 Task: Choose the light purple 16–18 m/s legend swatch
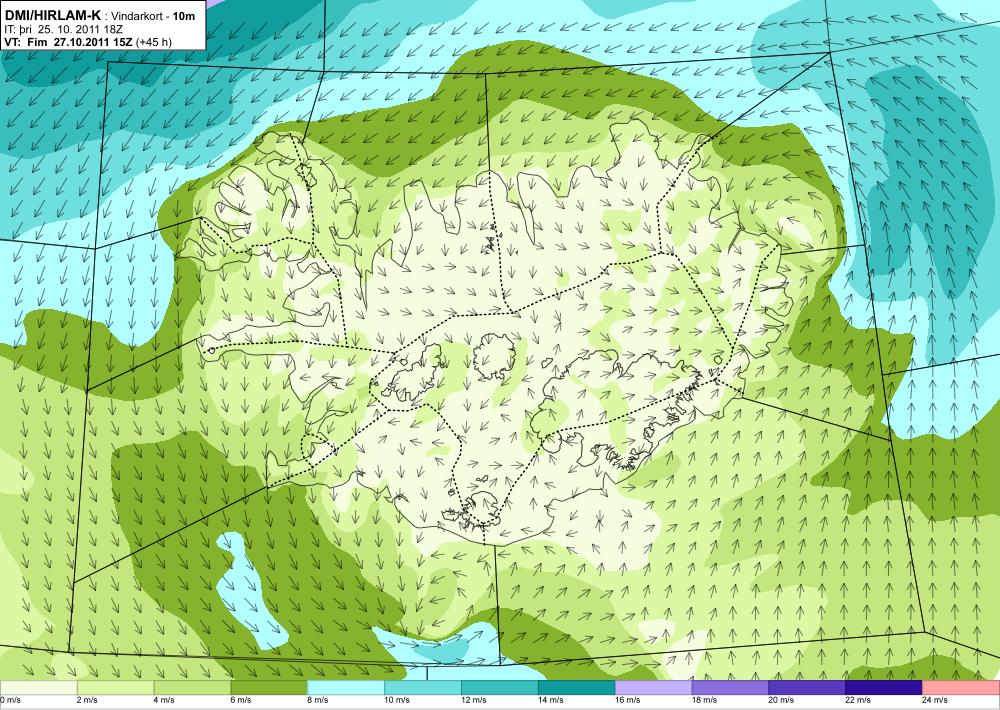653,688
